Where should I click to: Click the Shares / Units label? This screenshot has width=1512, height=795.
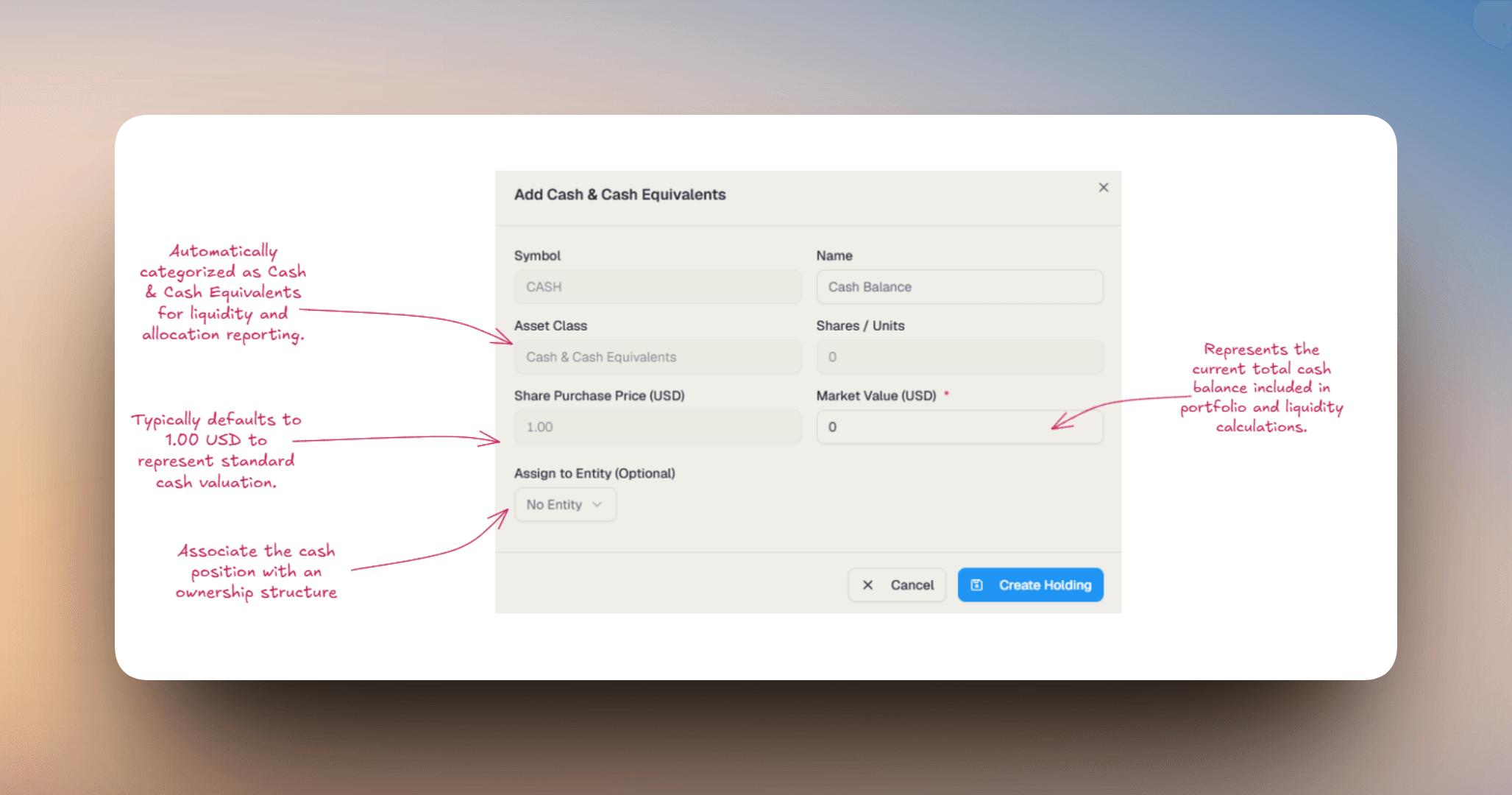(x=860, y=325)
